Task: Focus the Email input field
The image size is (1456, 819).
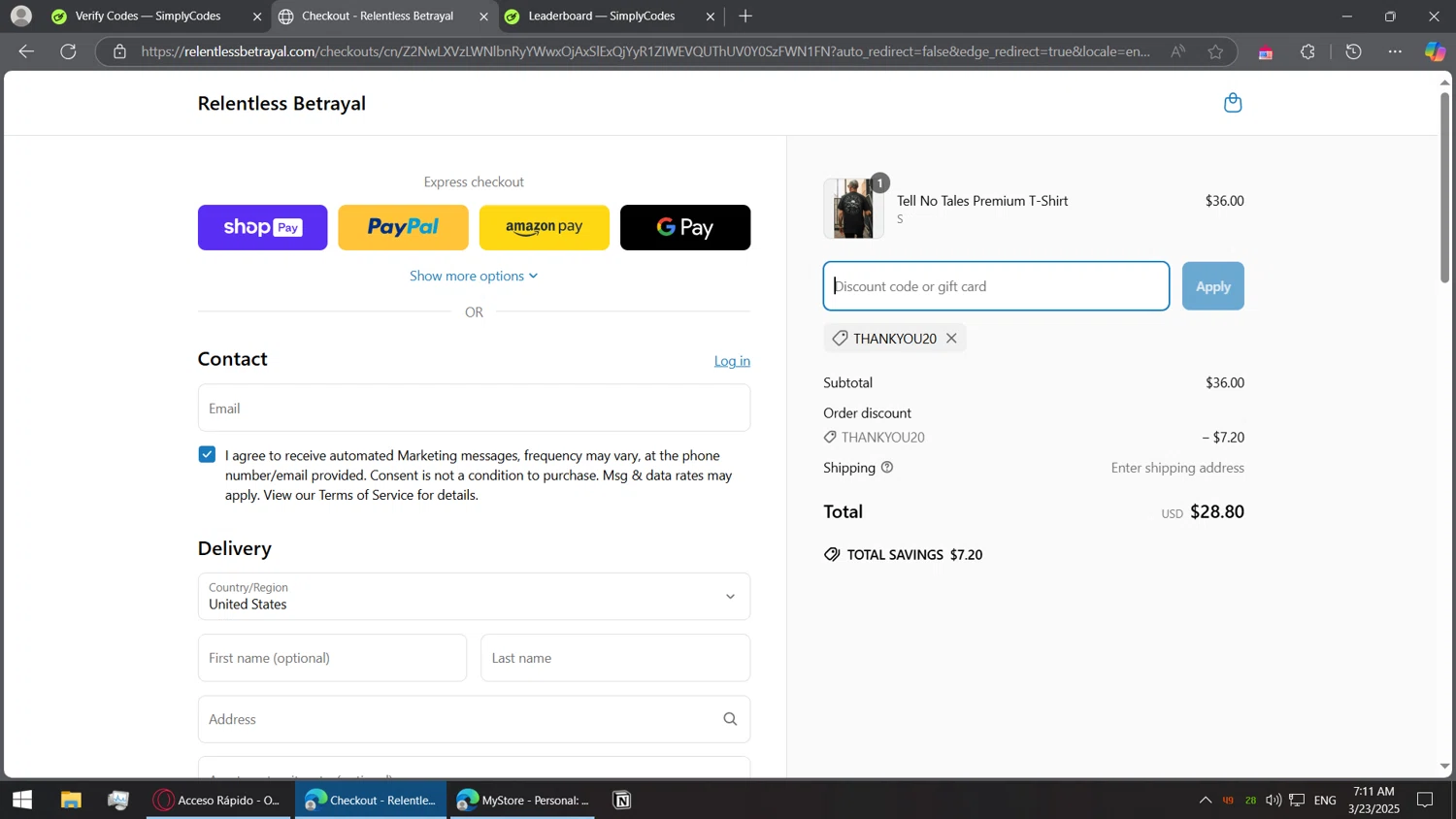Action: tap(474, 408)
